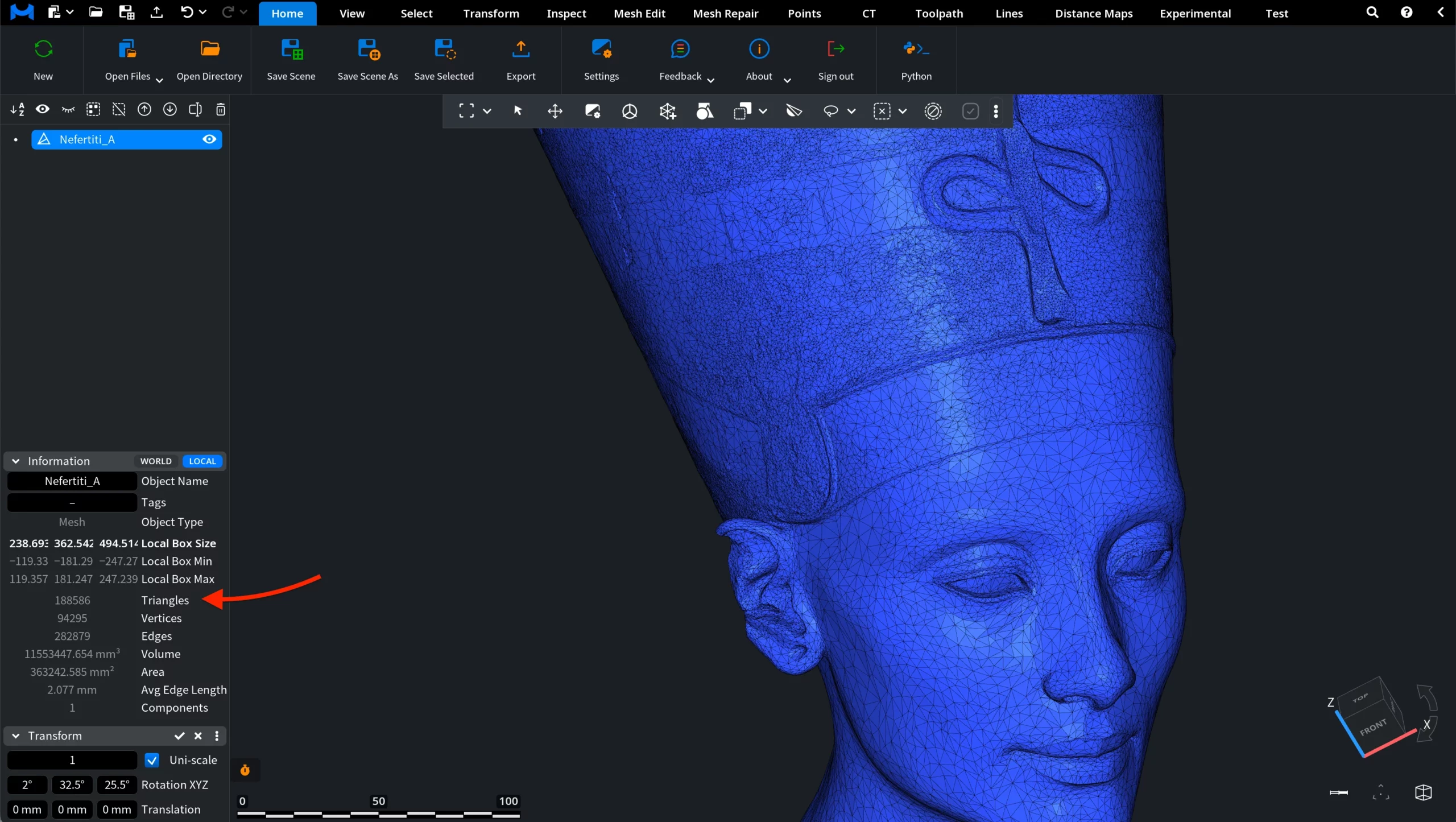Click the Export button in ribbon

[521, 60]
